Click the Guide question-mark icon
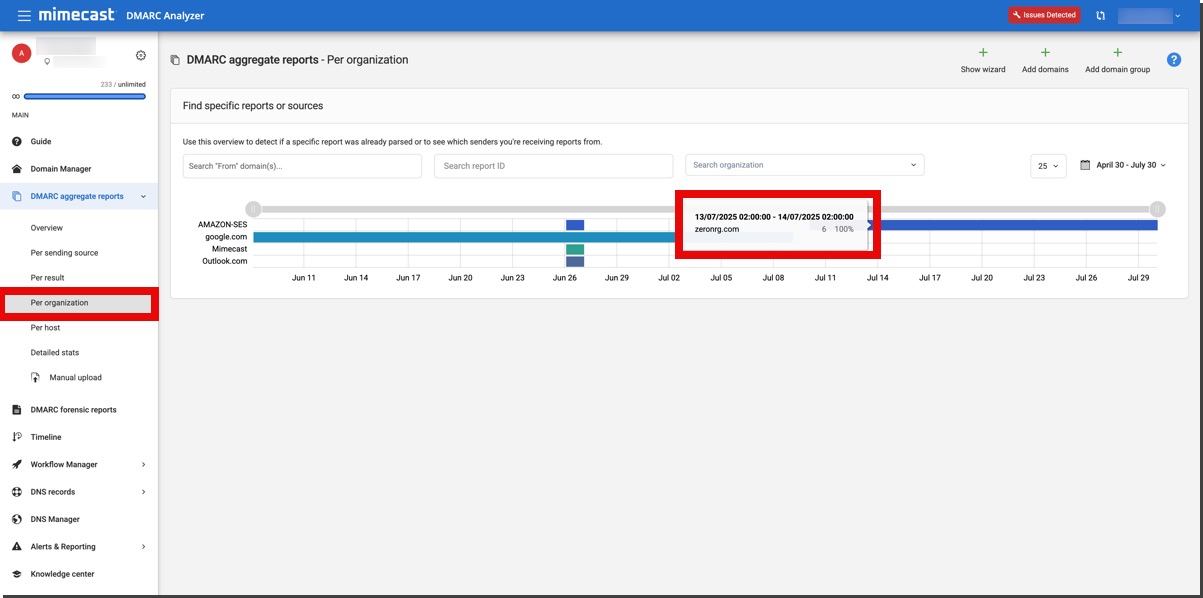The image size is (1203, 598). (x=17, y=142)
